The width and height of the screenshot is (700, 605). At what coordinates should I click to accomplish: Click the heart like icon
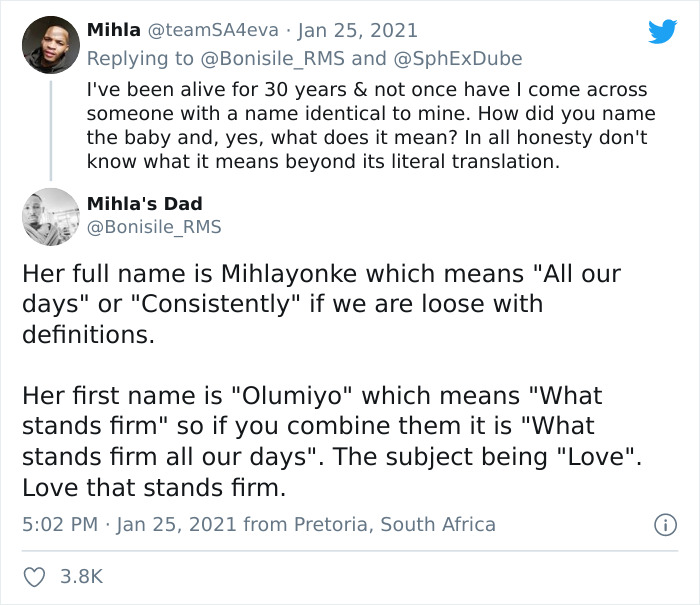tap(34, 577)
